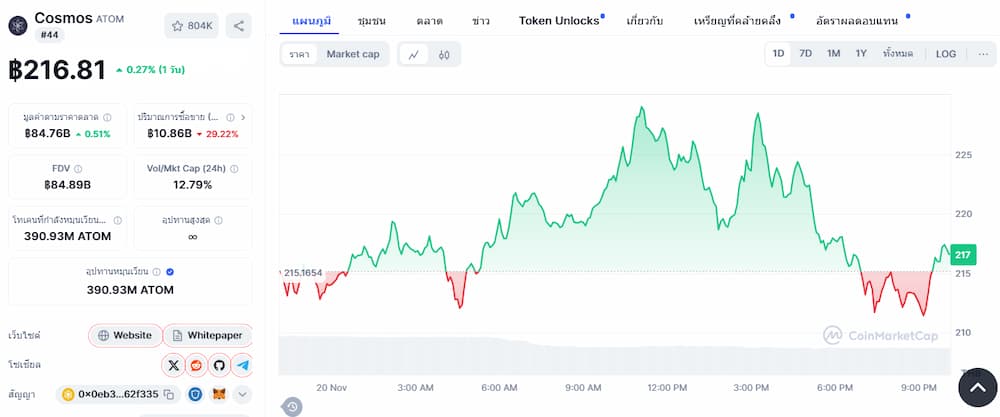Expand volume details arrow chevron
Viewport: 1000px width, 417px height.
[243, 117]
